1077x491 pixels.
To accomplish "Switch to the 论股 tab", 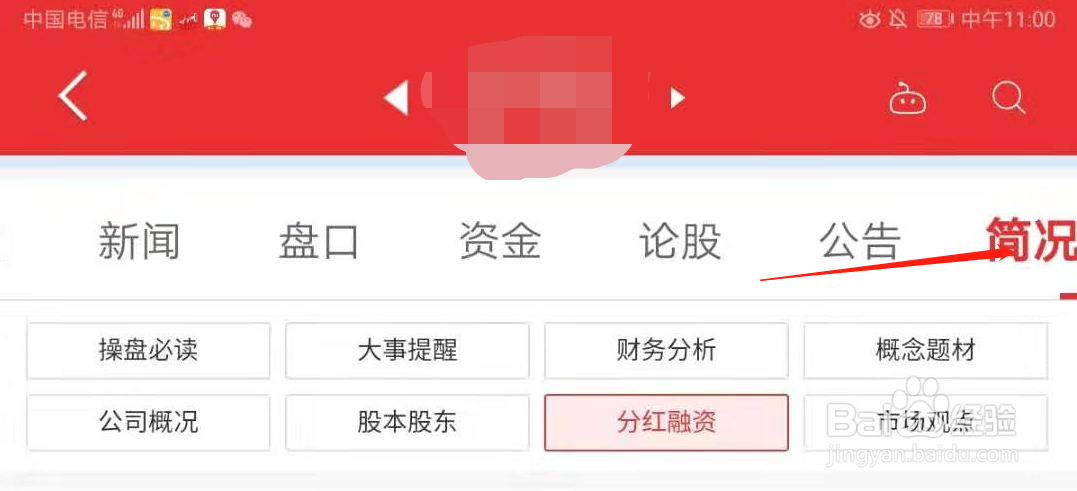I will pos(680,242).
